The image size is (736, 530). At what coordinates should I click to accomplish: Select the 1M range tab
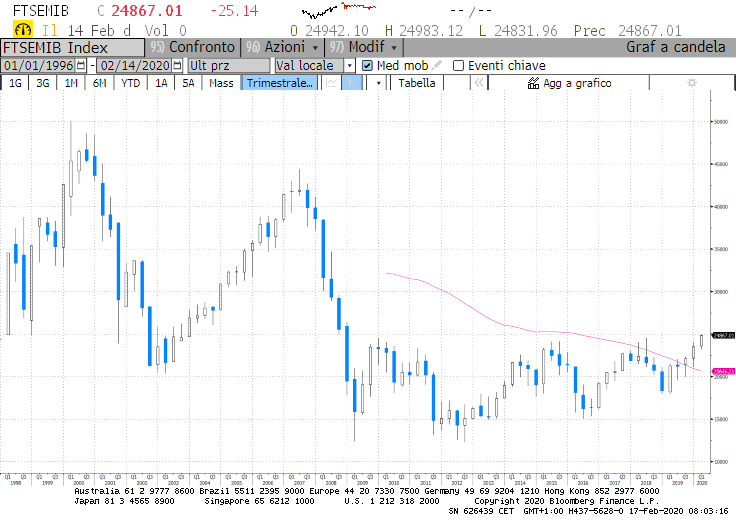point(71,83)
